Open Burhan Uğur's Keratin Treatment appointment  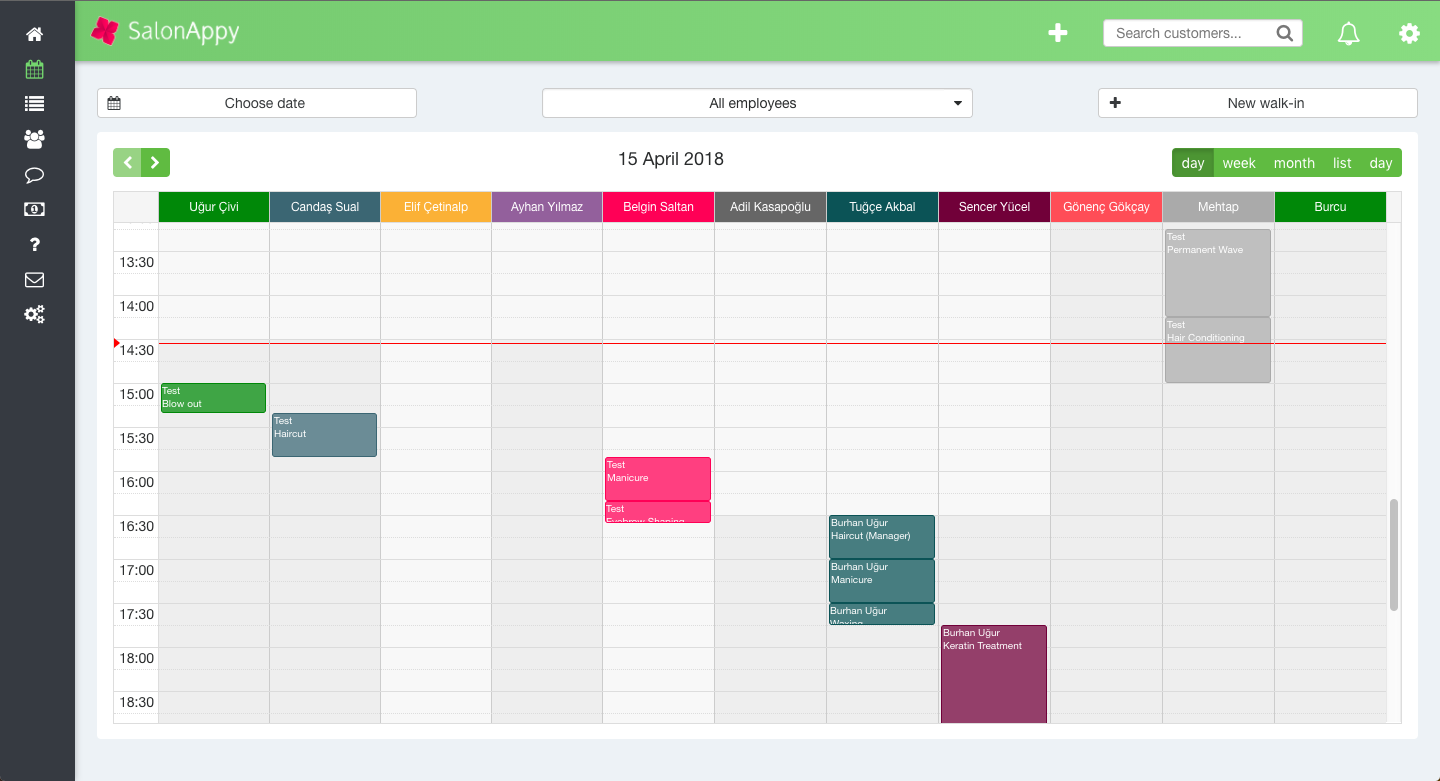[x=993, y=673]
